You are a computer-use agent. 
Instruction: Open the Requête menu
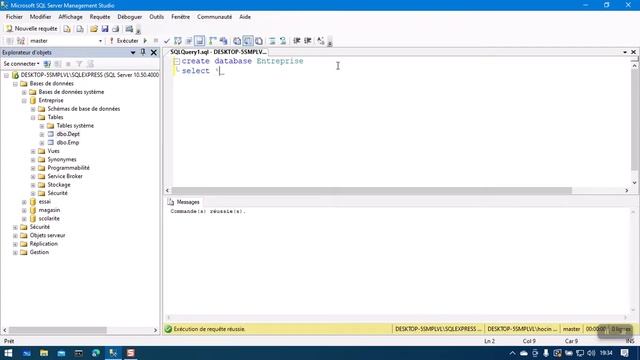(100, 17)
